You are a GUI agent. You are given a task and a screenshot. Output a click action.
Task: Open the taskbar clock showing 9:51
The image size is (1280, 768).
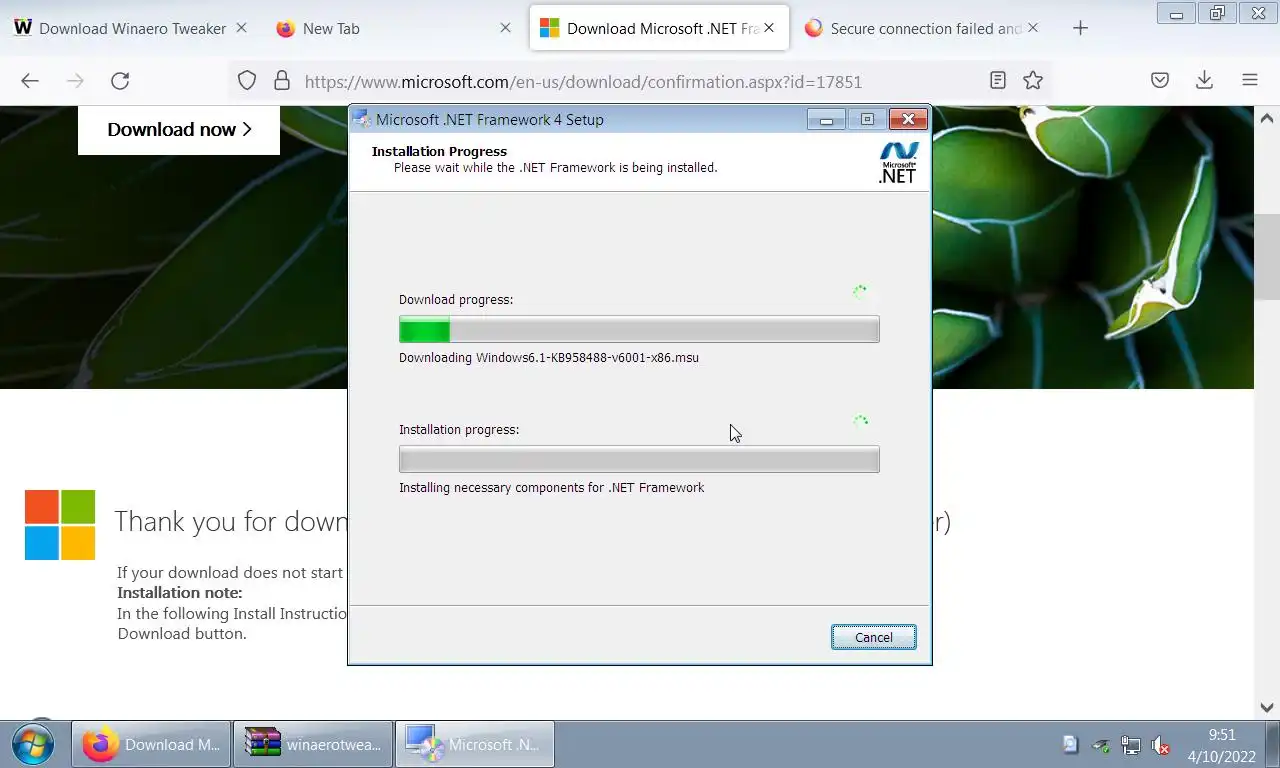pos(1222,745)
